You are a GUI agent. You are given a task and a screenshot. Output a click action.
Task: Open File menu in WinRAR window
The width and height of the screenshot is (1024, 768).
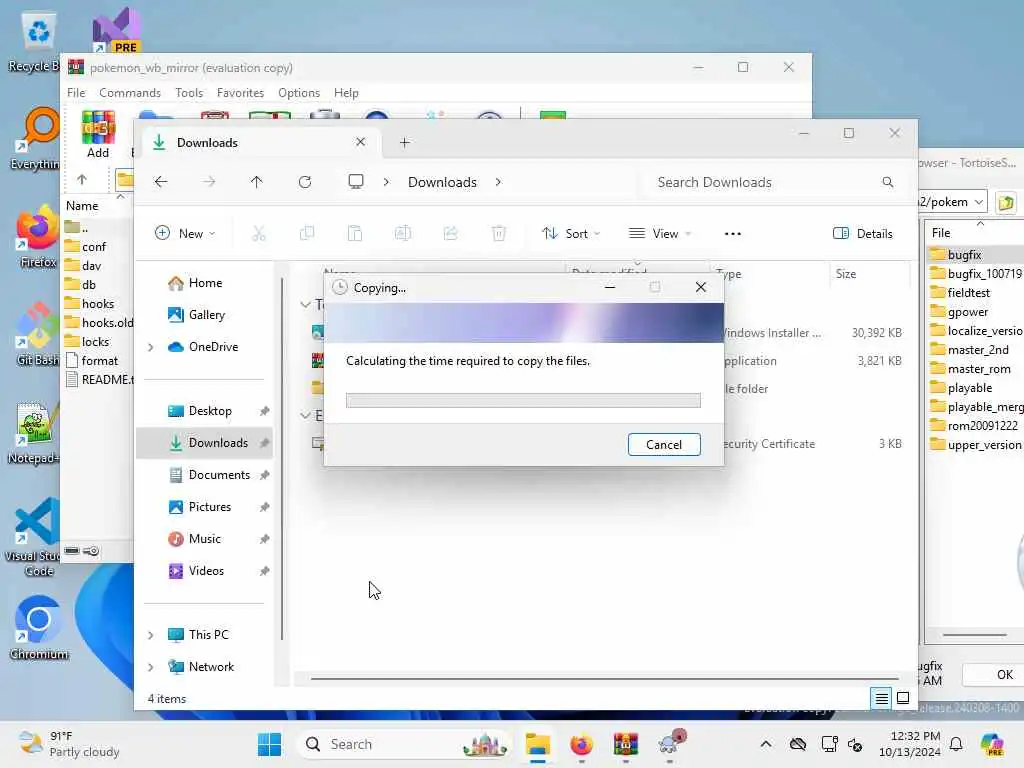pyautogui.click(x=76, y=93)
